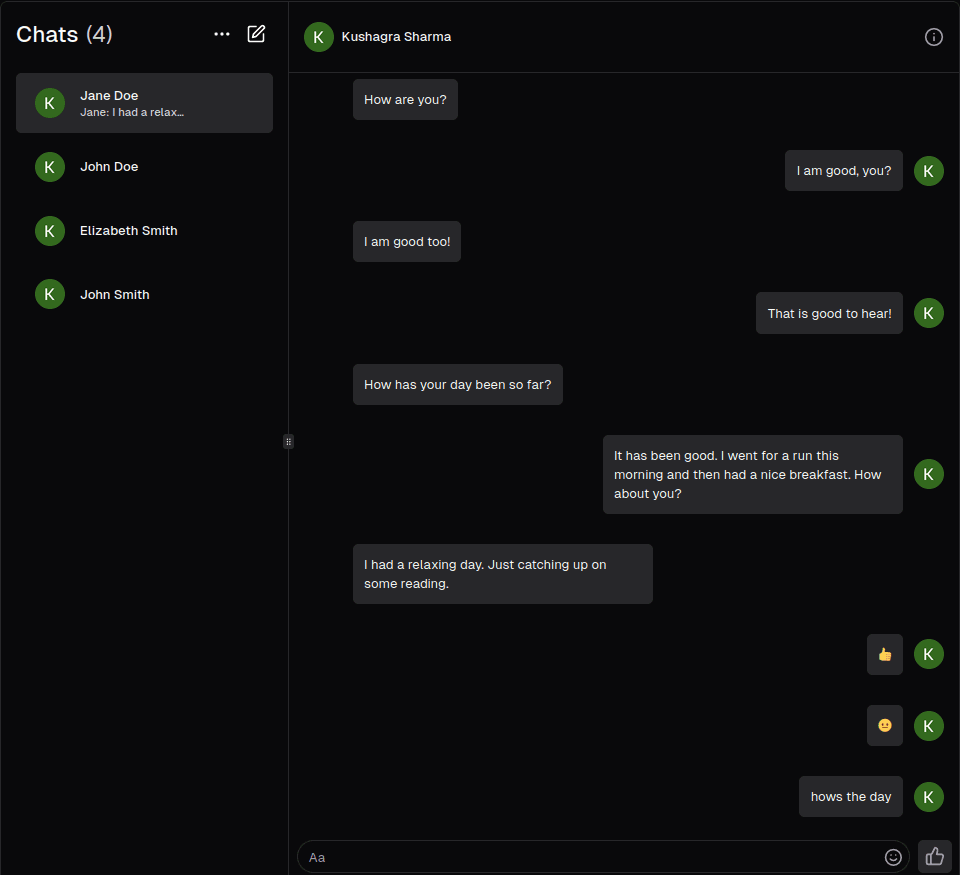The height and width of the screenshot is (875, 960).
Task: Open the emoji picker in the message field
Action: pos(893,857)
